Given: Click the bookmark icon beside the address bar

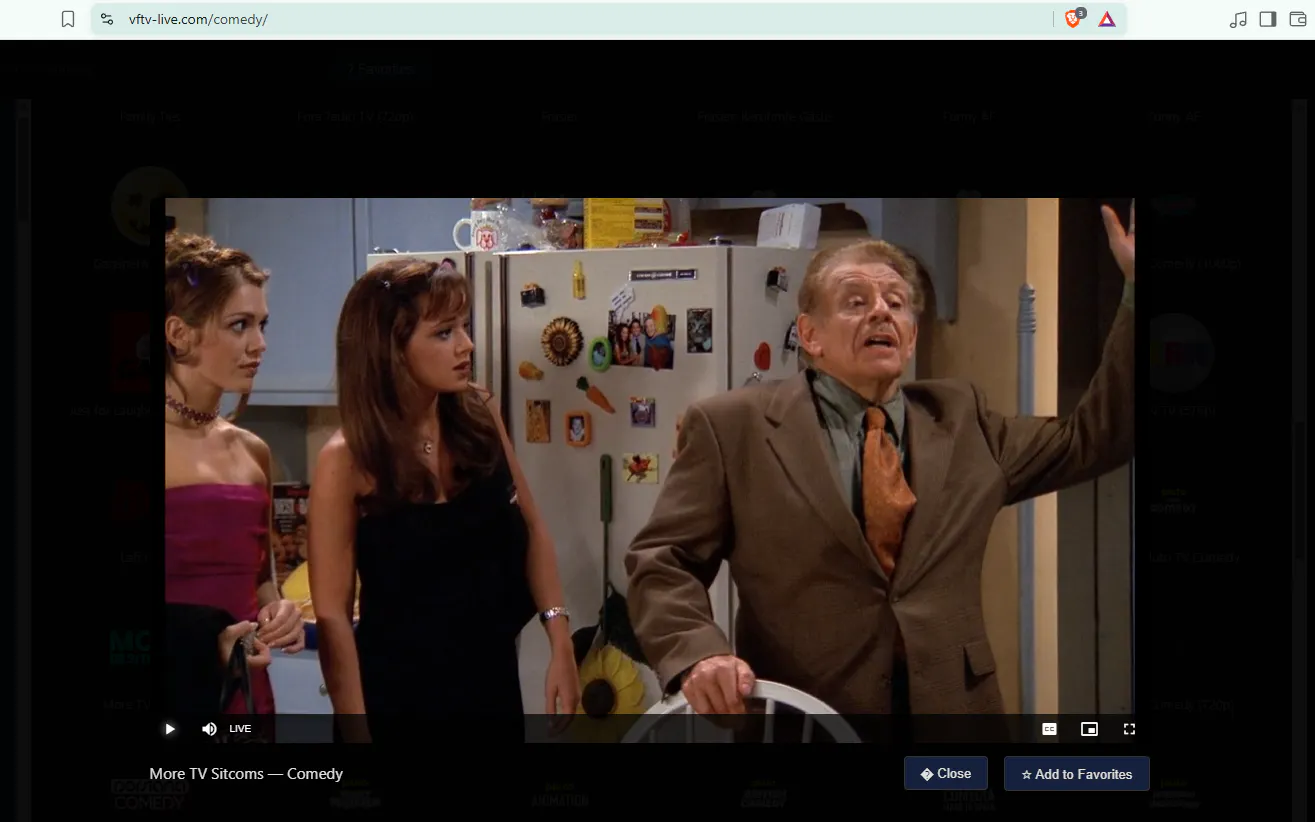Looking at the screenshot, I should click(x=68, y=19).
